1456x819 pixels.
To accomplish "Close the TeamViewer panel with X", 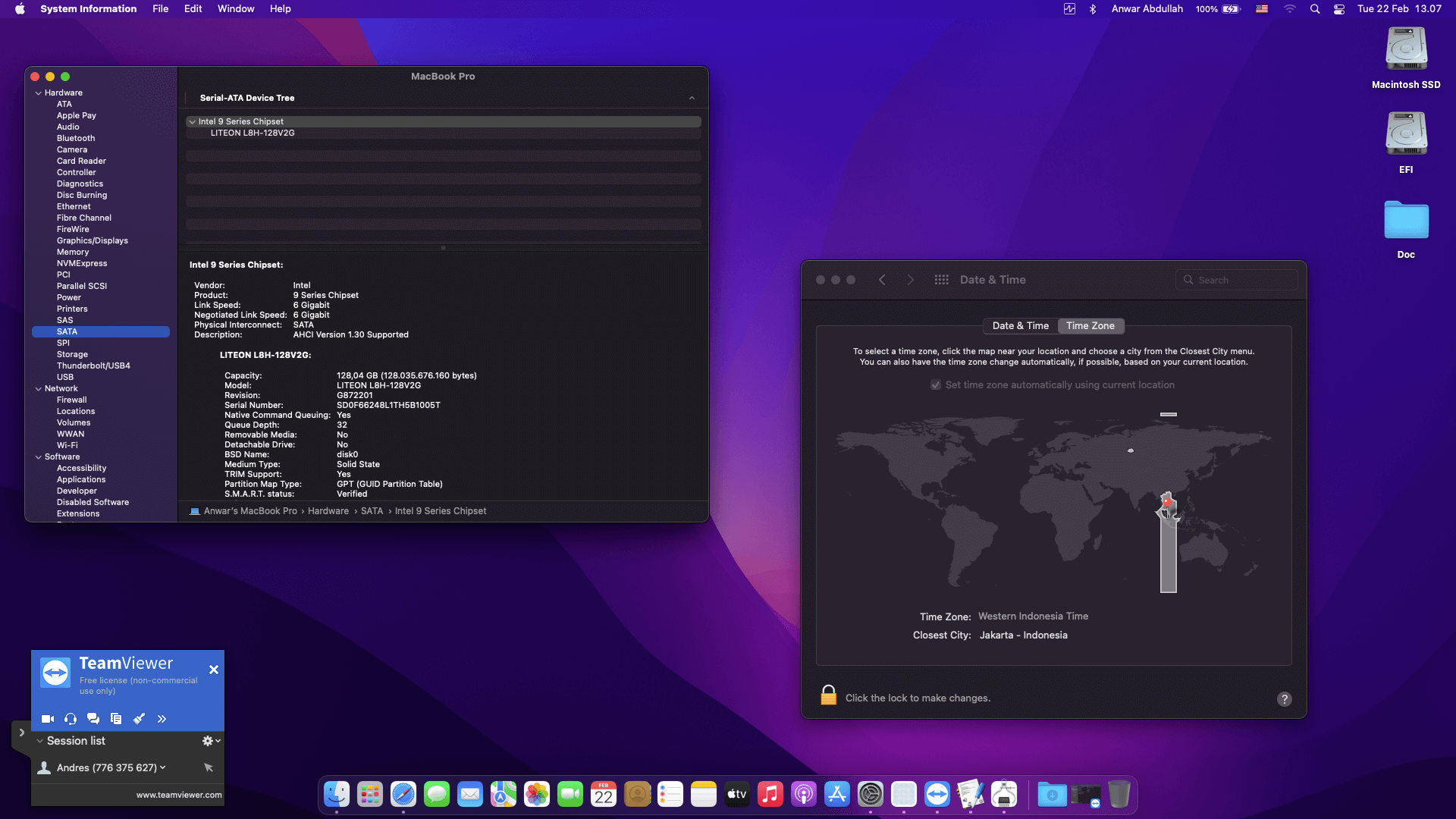I will coord(214,670).
